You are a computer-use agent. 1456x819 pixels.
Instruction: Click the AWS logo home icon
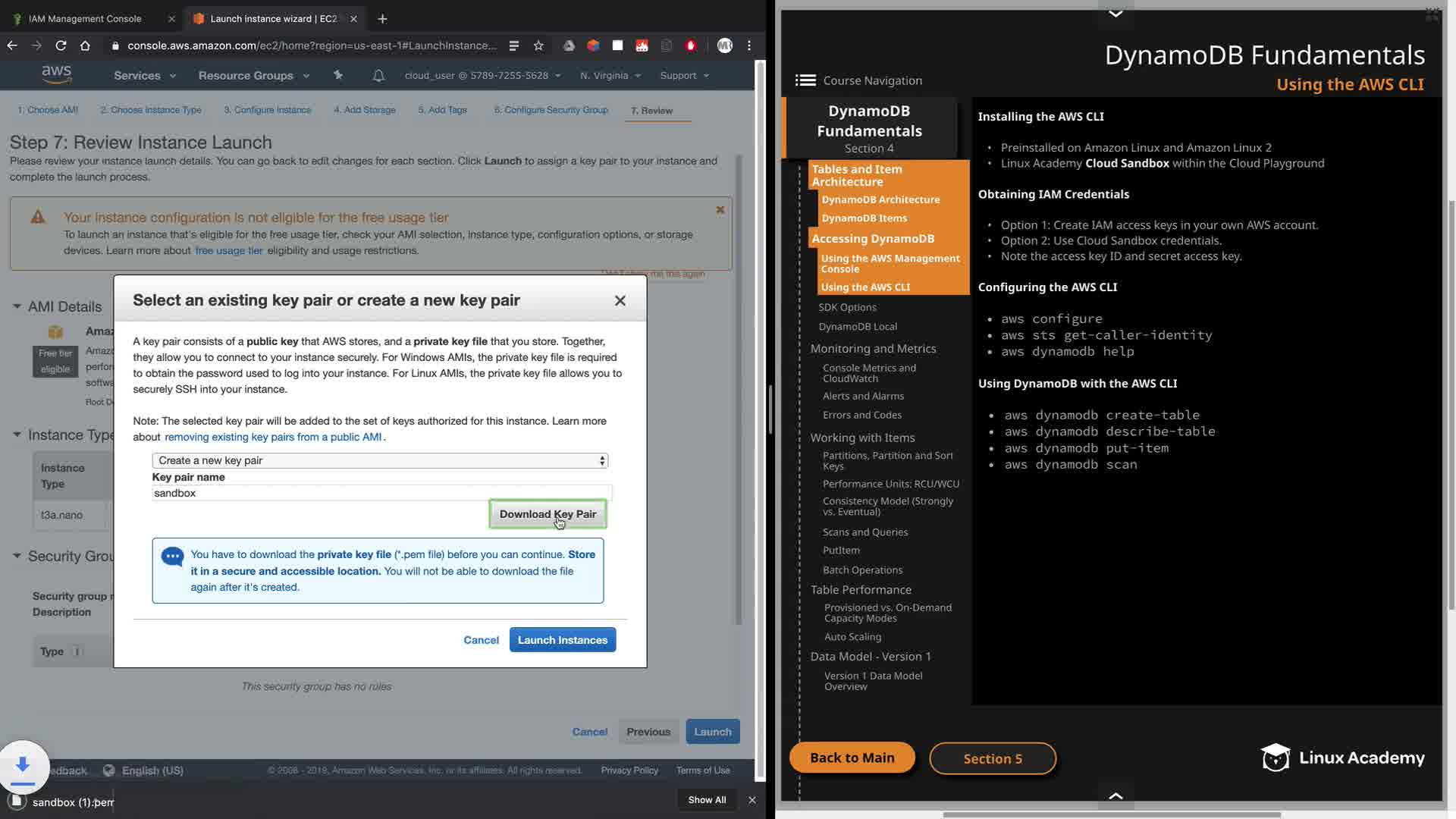click(57, 74)
